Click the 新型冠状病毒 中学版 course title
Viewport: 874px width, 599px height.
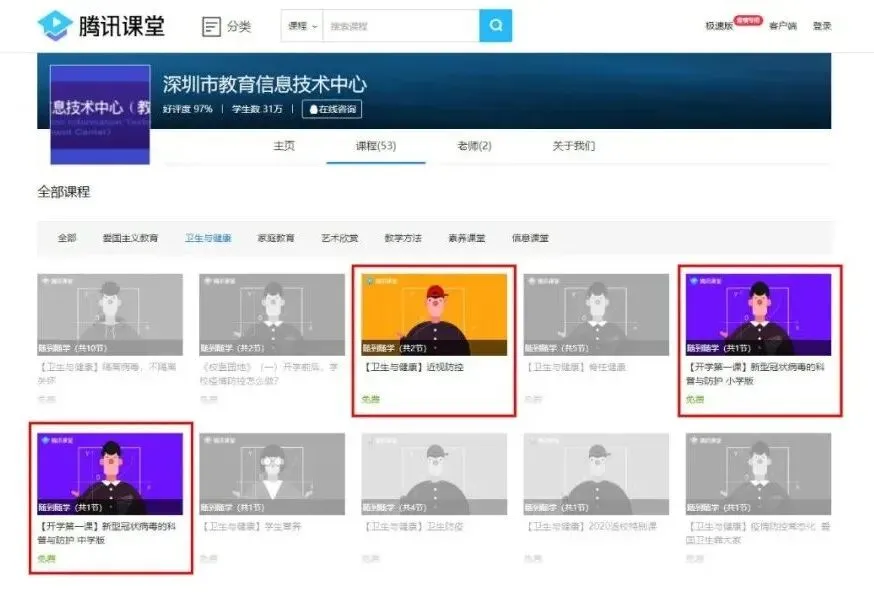[x=107, y=533]
